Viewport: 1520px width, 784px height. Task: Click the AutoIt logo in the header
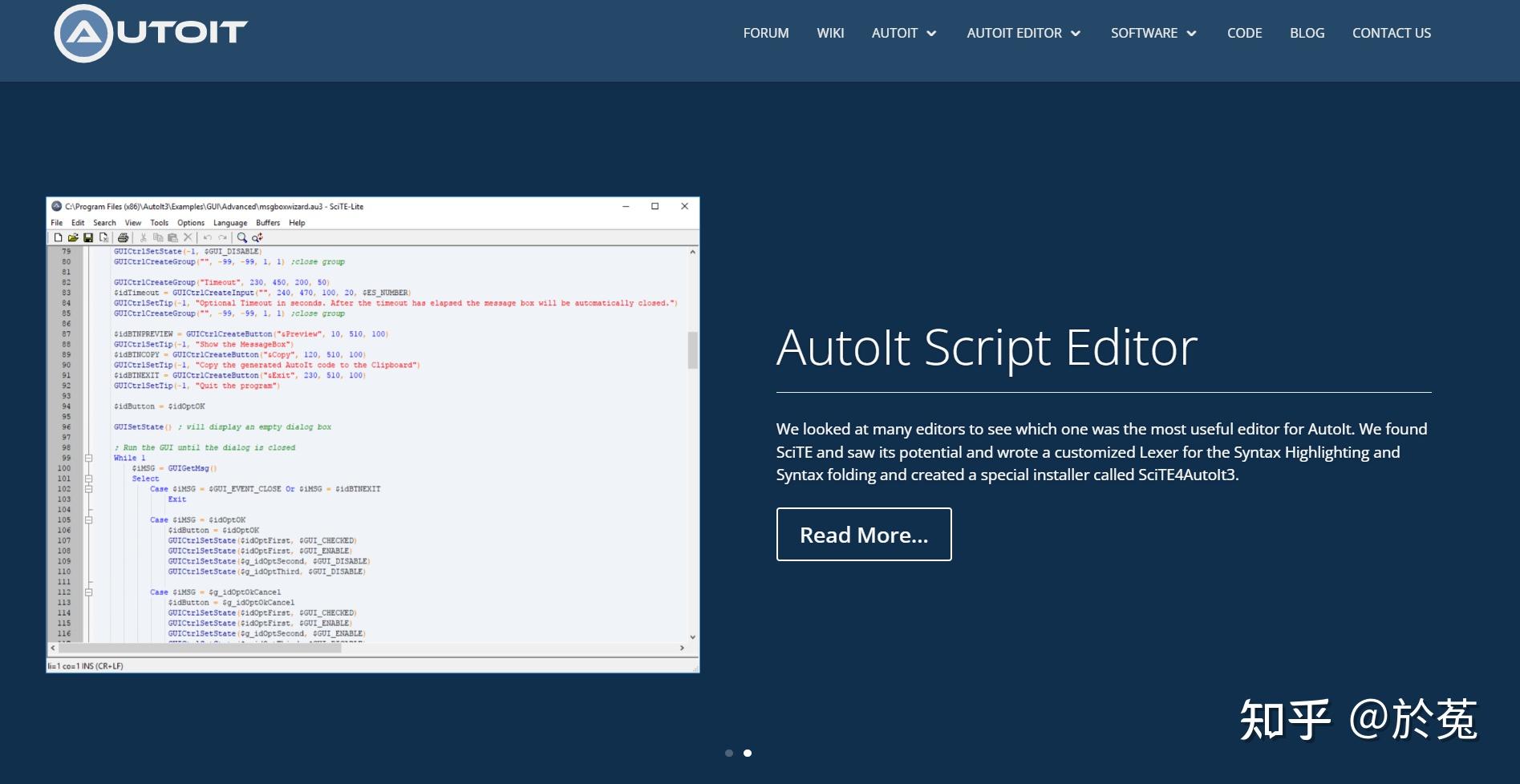coord(151,33)
